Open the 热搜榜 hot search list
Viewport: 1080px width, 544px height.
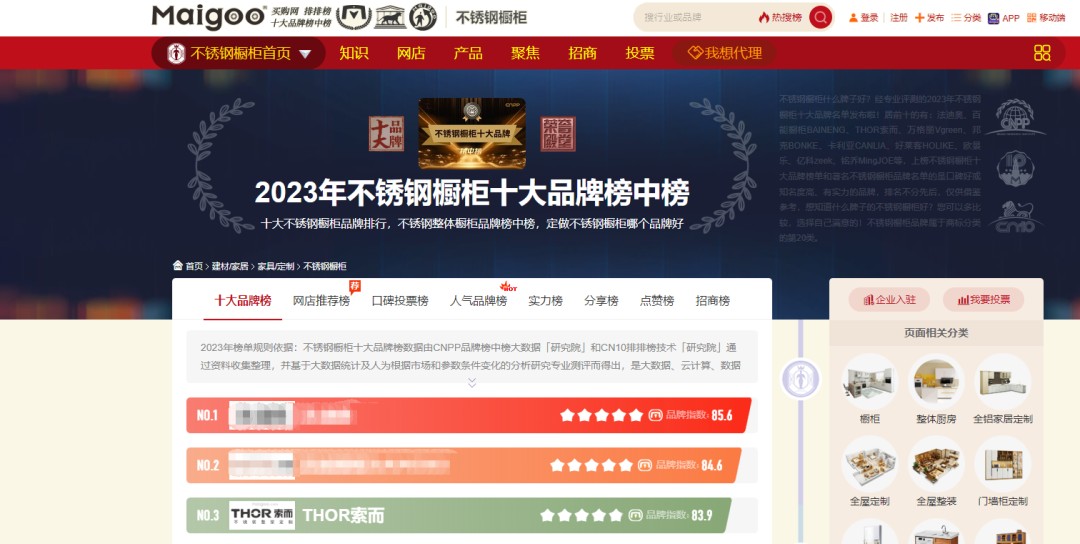(x=780, y=17)
